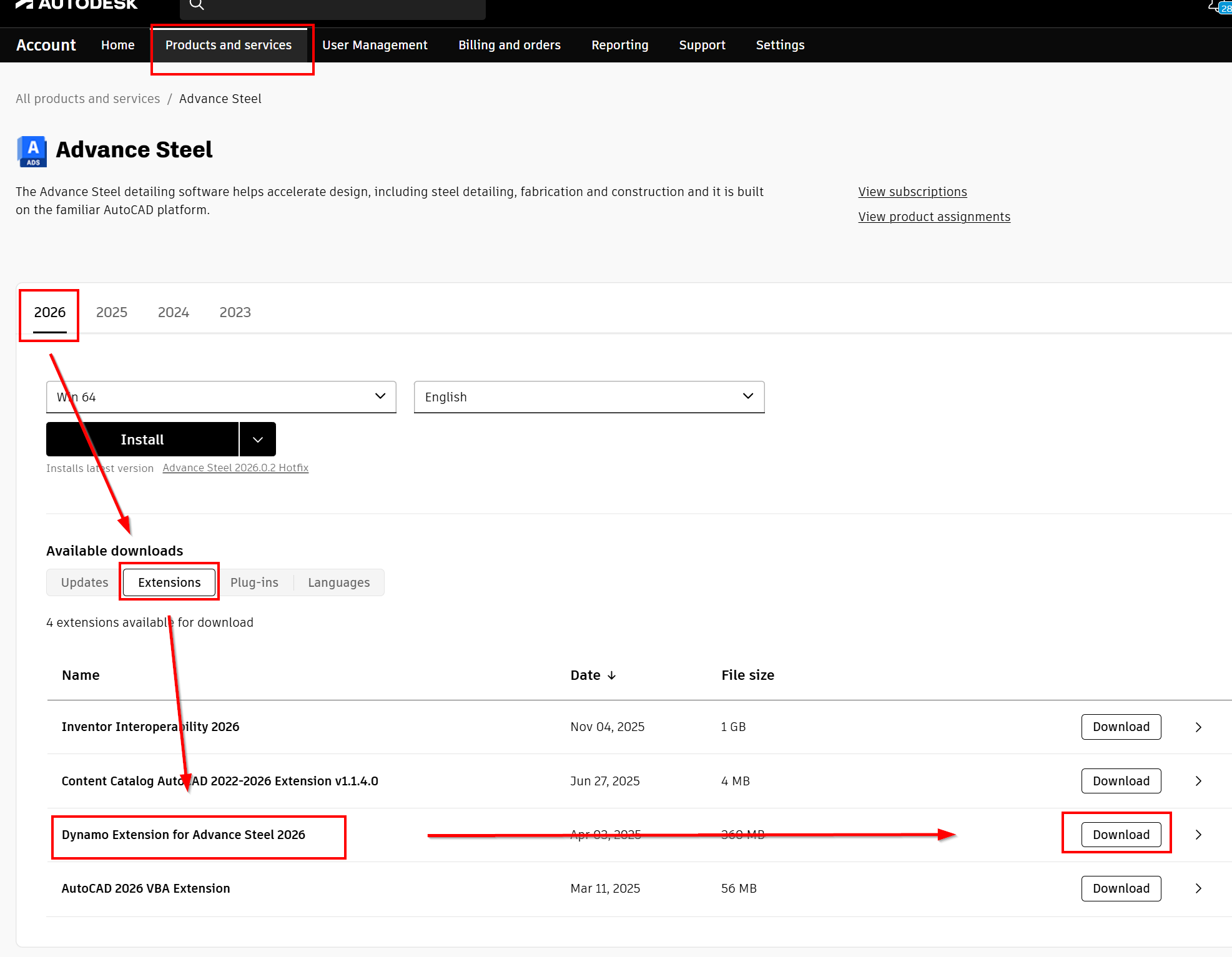Screen dimensions: 1232x957
Task: Open Products and services menu
Action: [229, 45]
